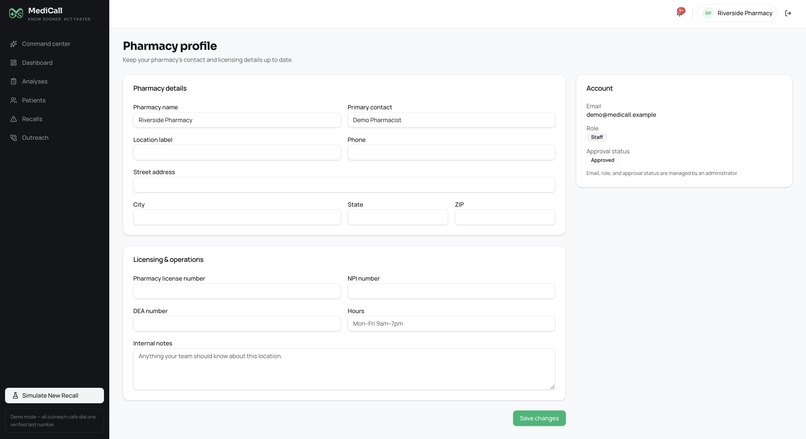Click the Analyses clipboard icon

click(13, 81)
